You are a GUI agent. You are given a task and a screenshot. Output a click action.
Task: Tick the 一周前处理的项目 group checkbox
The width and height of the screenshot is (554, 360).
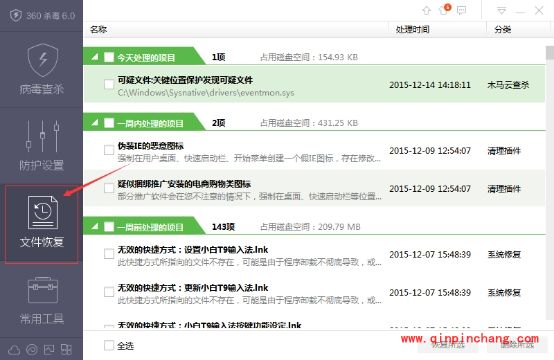click(x=109, y=226)
